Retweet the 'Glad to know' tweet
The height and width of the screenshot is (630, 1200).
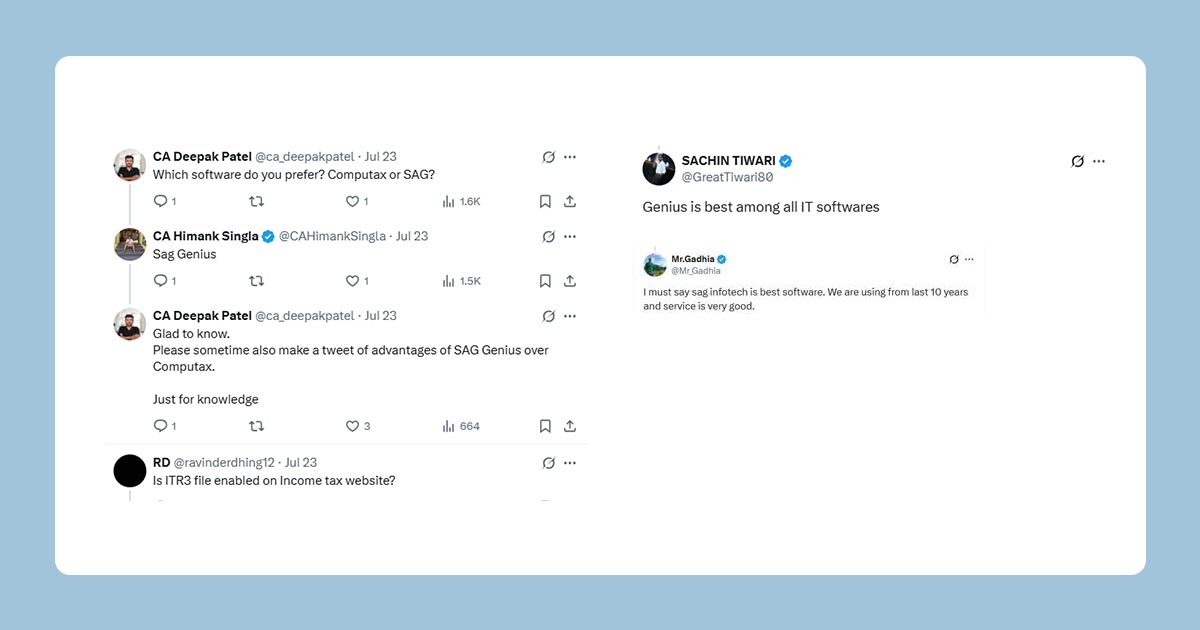point(256,426)
